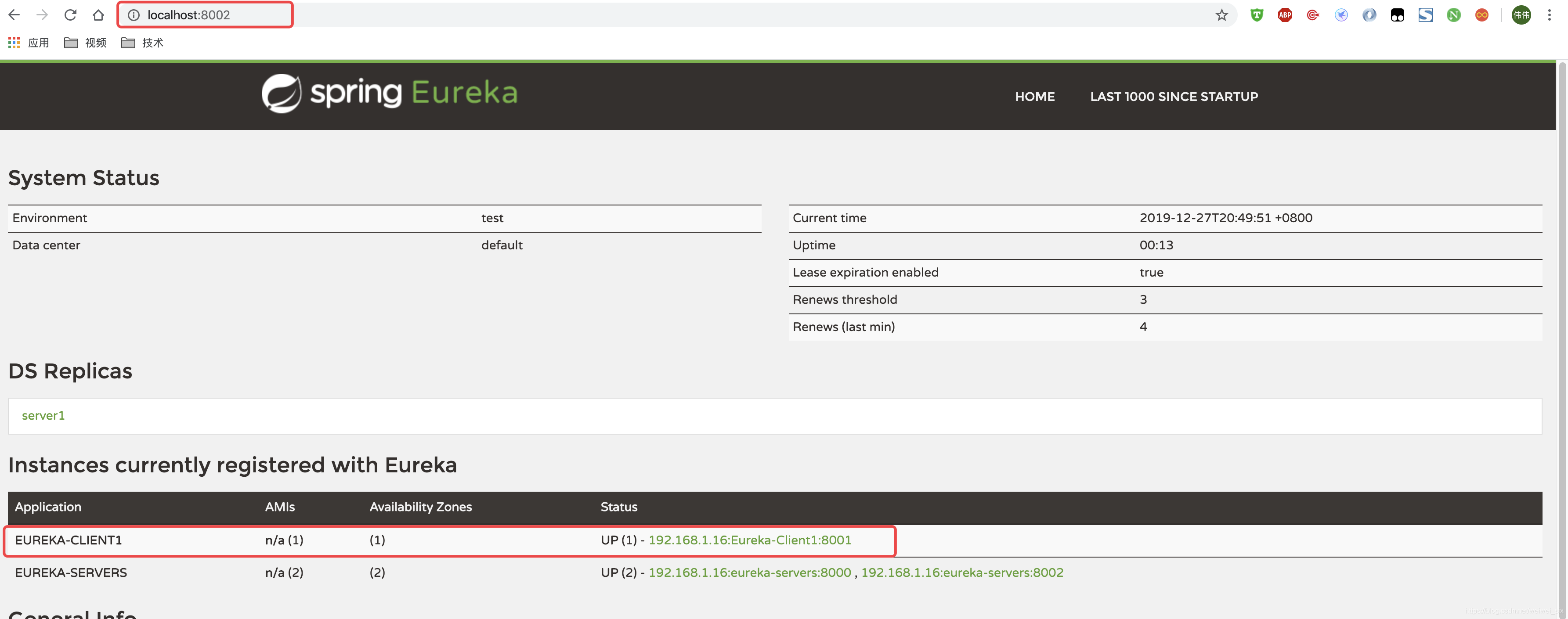The image size is (1568, 619).
Task: Click the Renews threshold label
Action: click(x=844, y=299)
